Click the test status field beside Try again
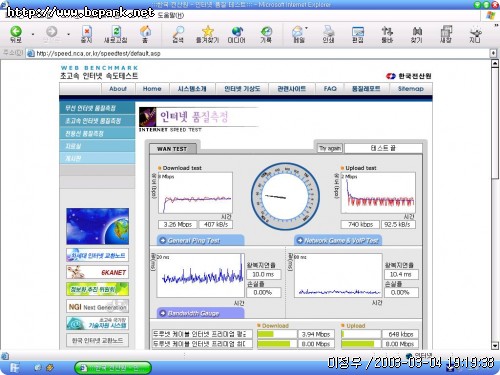 coord(383,148)
